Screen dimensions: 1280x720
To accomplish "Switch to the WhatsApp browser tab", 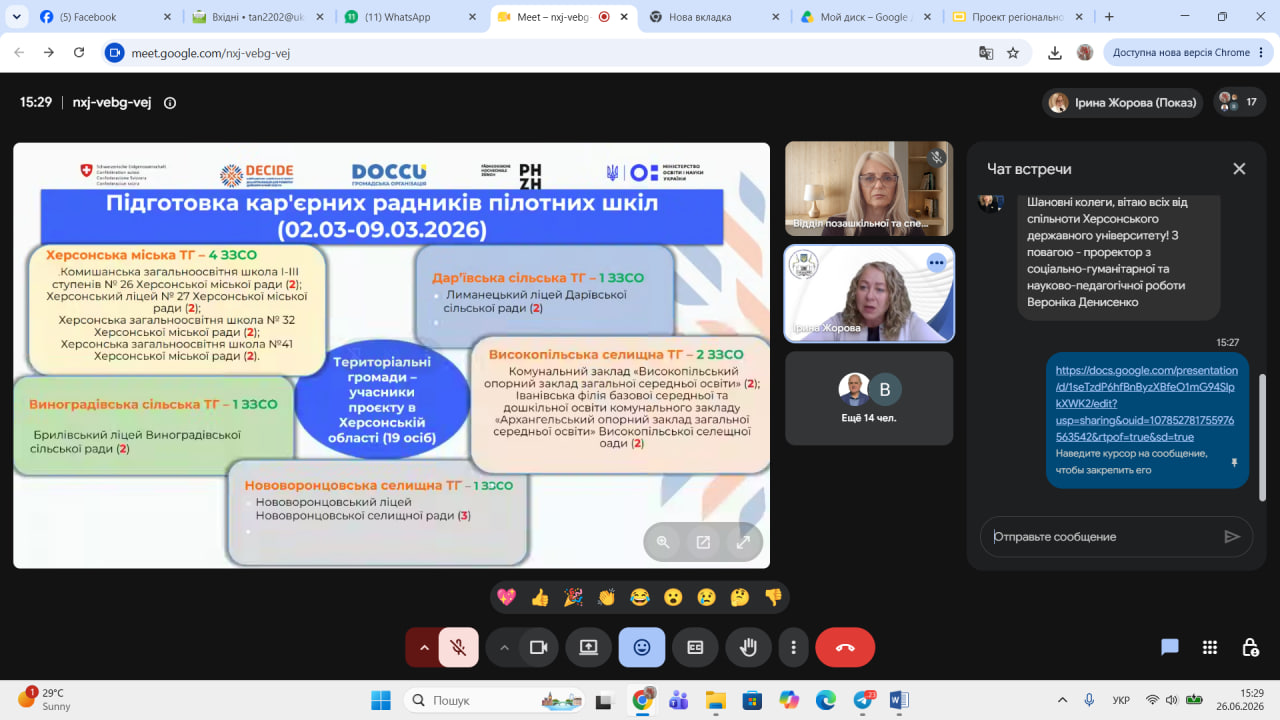I will click(408, 17).
